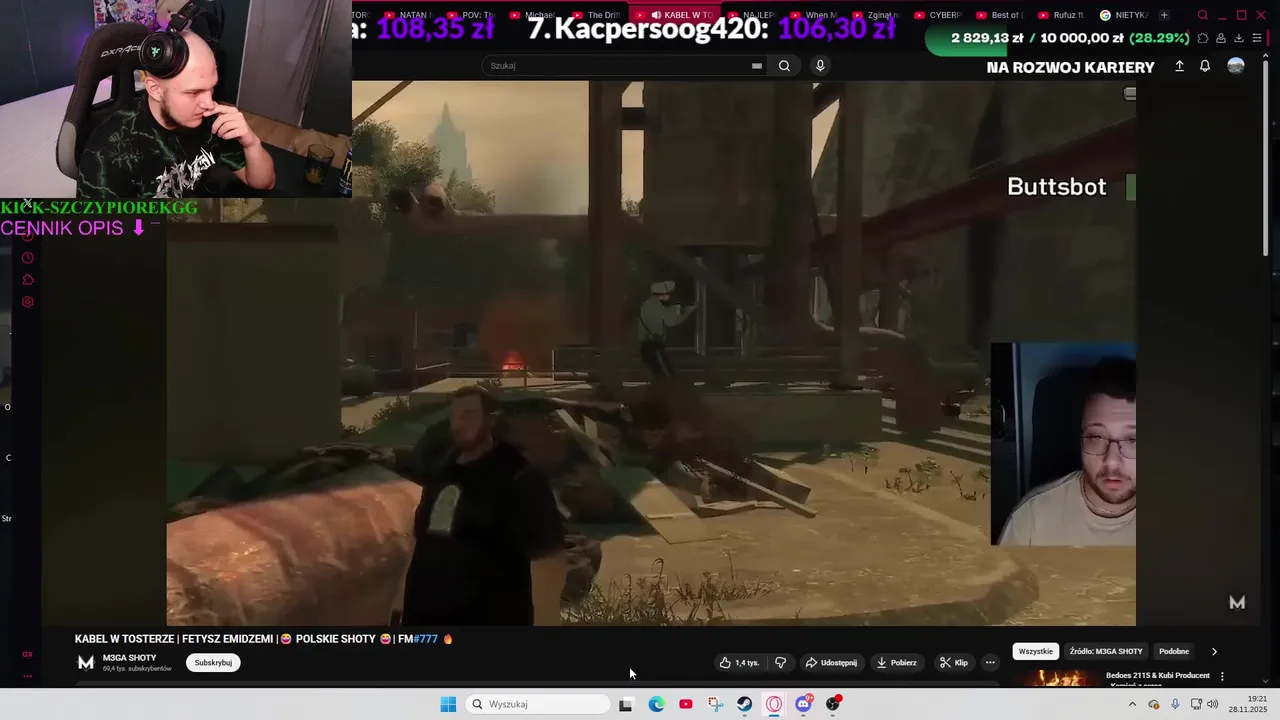Viewport: 1280px width, 720px height.
Task: Open the Bedoes 2115 & Kubi Producent video thumbnail
Action: click(x=1058, y=677)
